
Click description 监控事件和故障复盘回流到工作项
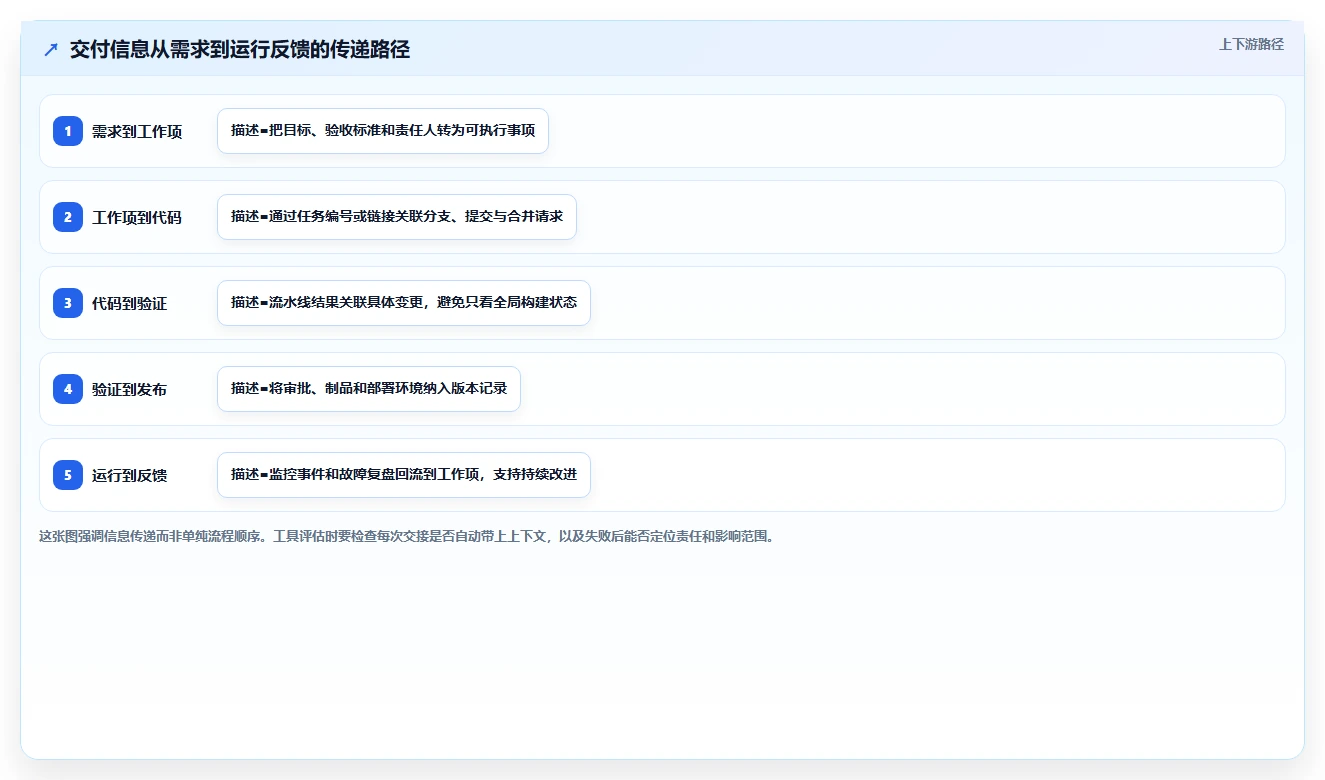click(404, 475)
